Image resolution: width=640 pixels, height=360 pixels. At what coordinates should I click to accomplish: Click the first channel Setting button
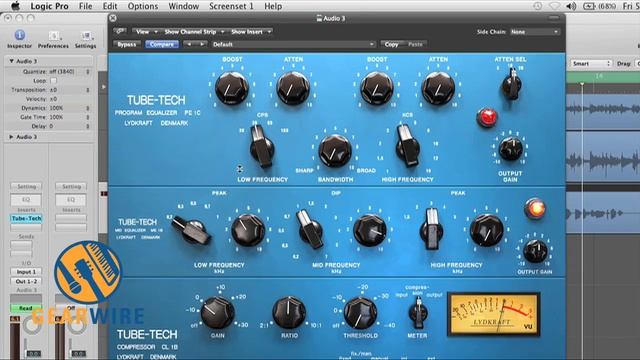(x=26, y=187)
